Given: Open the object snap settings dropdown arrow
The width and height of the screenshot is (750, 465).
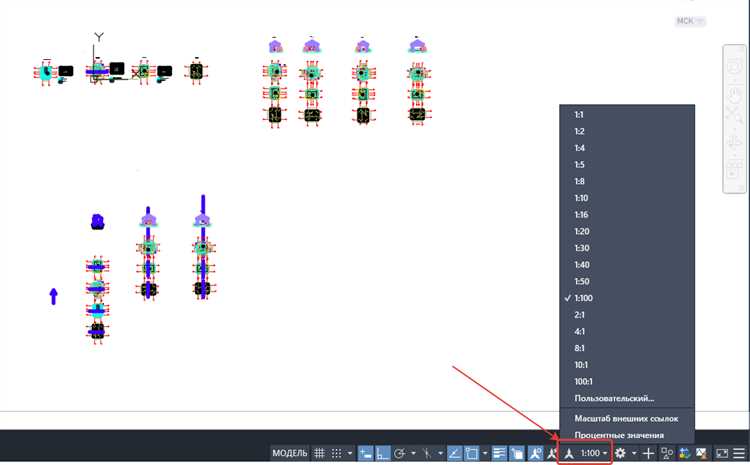Looking at the screenshot, I should click(485, 453).
